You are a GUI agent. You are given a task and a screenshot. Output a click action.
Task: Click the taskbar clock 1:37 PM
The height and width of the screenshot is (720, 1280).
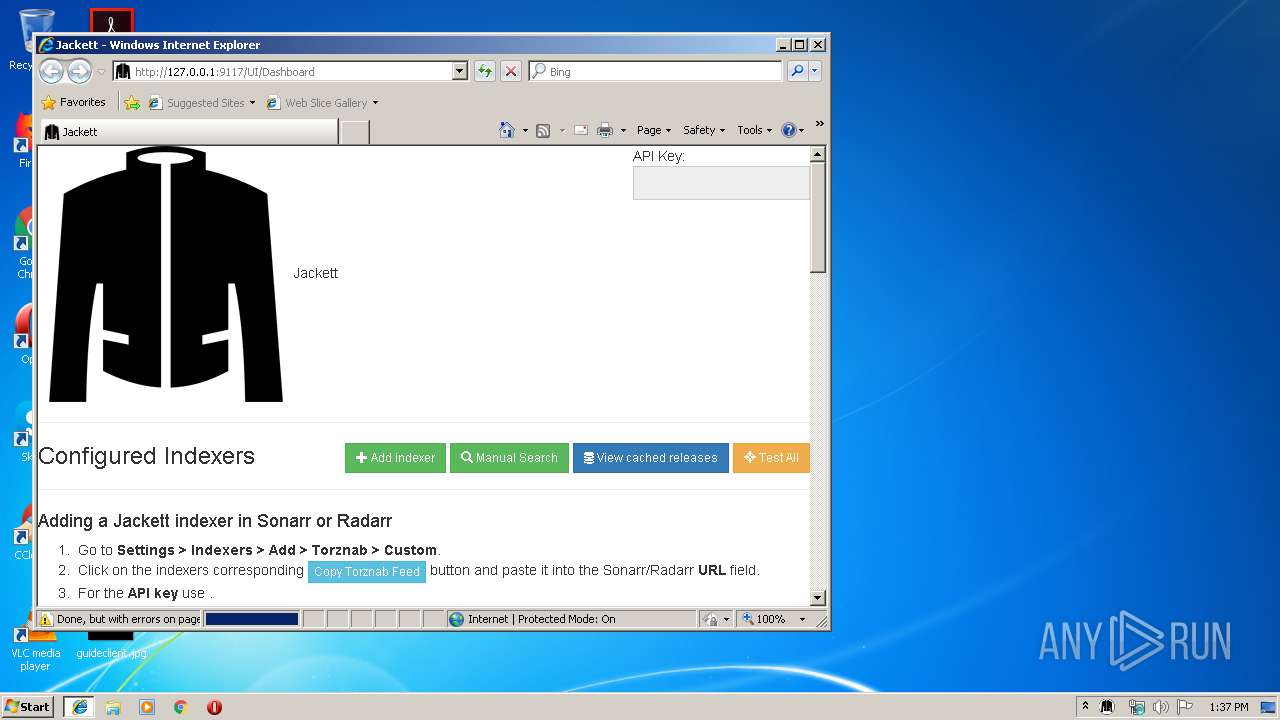[1228, 707]
